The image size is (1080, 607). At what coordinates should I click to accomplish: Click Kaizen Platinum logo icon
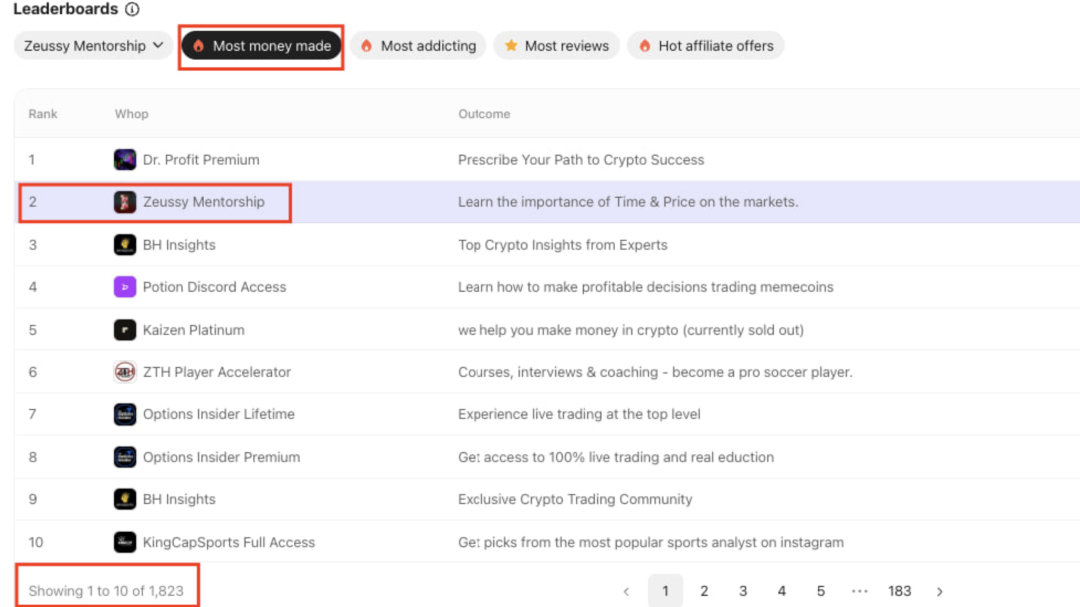125,330
